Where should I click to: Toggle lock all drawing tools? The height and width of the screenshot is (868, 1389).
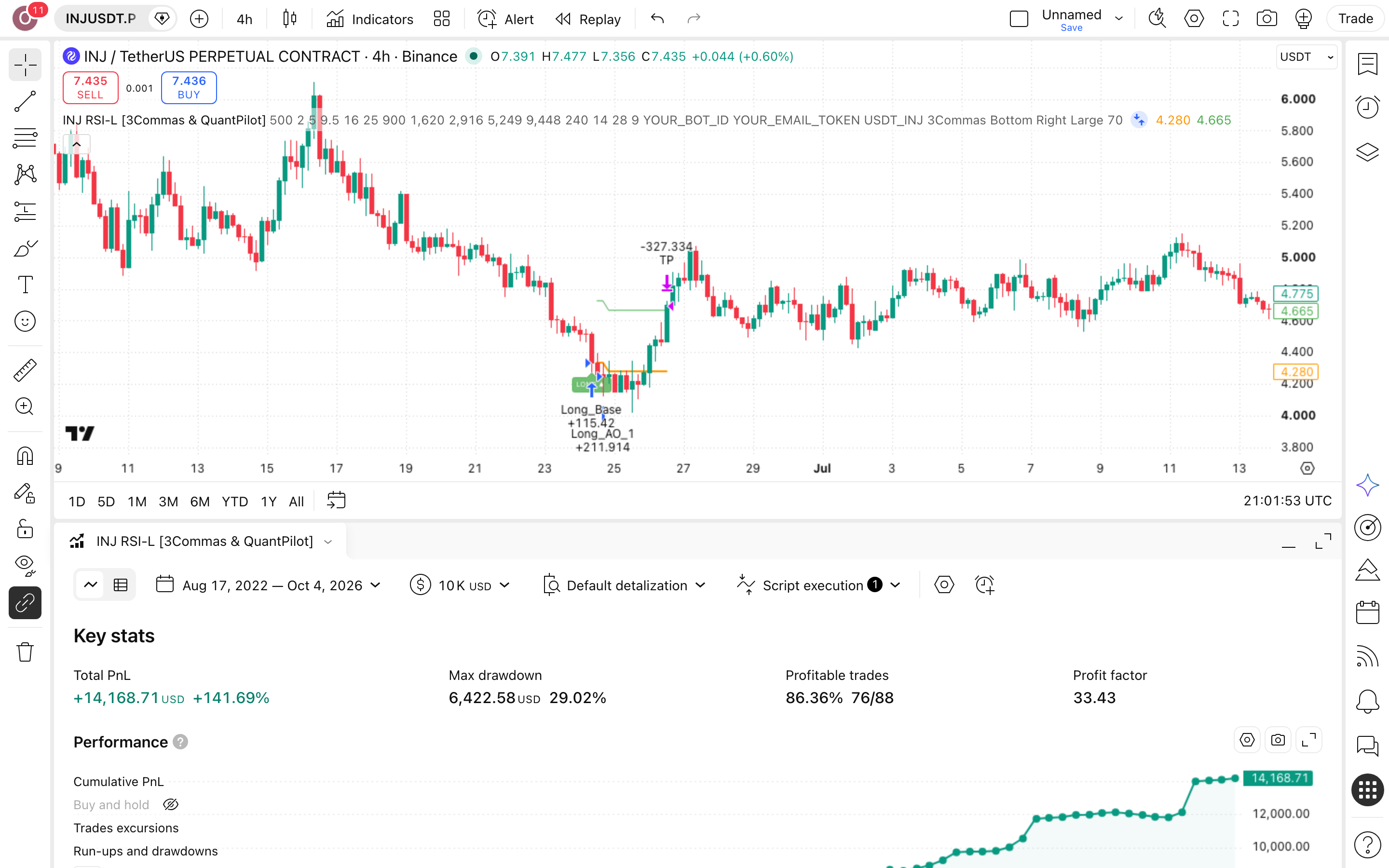coord(25,529)
